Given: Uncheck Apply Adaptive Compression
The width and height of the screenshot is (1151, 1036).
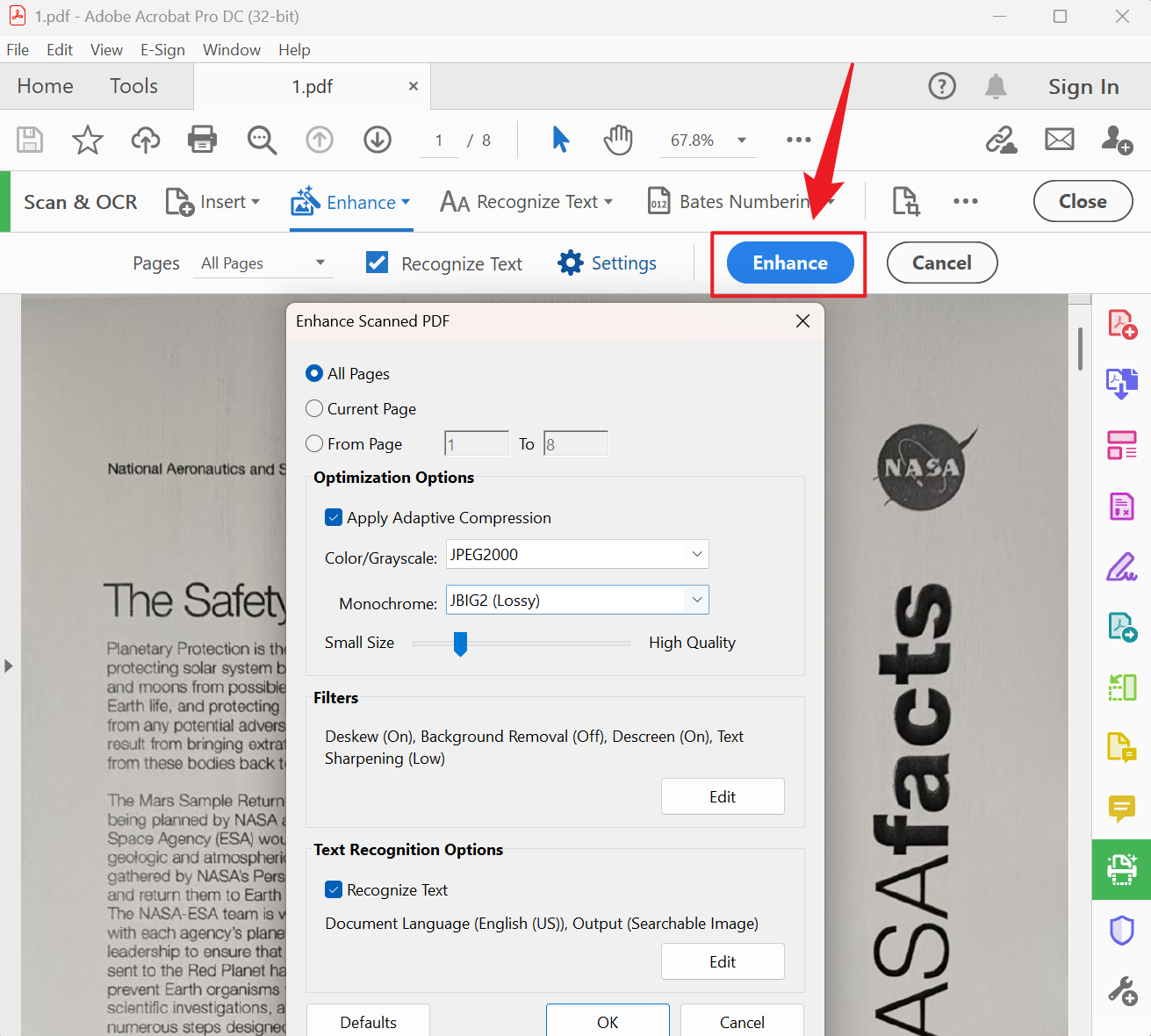Looking at the screenshot, I should [x=334, y=518].
